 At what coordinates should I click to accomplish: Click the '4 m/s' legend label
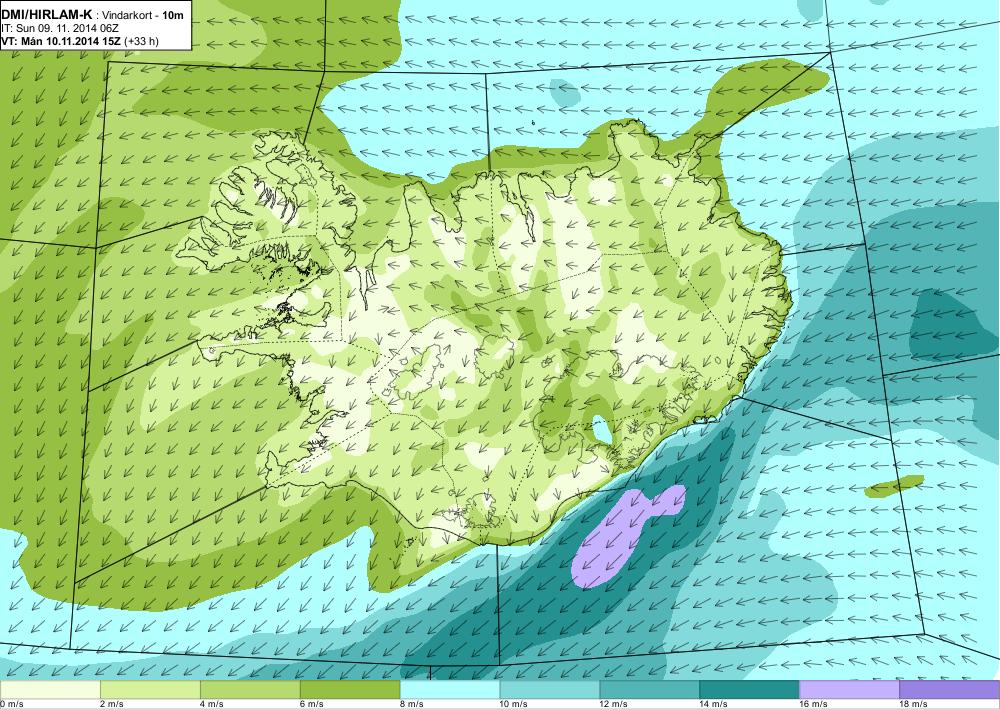(x=212, y=704)
